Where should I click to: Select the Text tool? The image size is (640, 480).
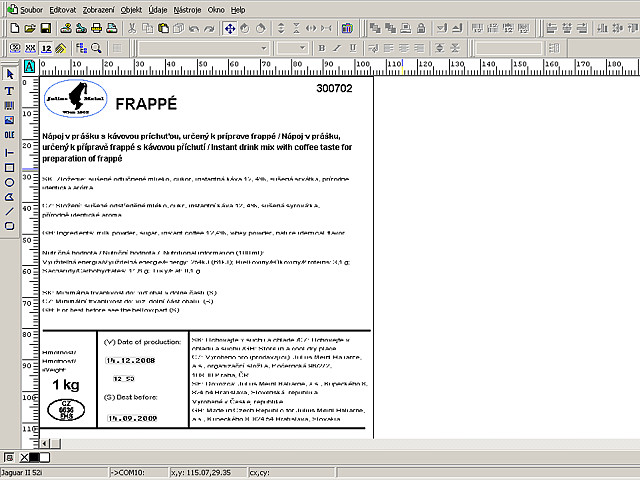[x=9, y=91]
